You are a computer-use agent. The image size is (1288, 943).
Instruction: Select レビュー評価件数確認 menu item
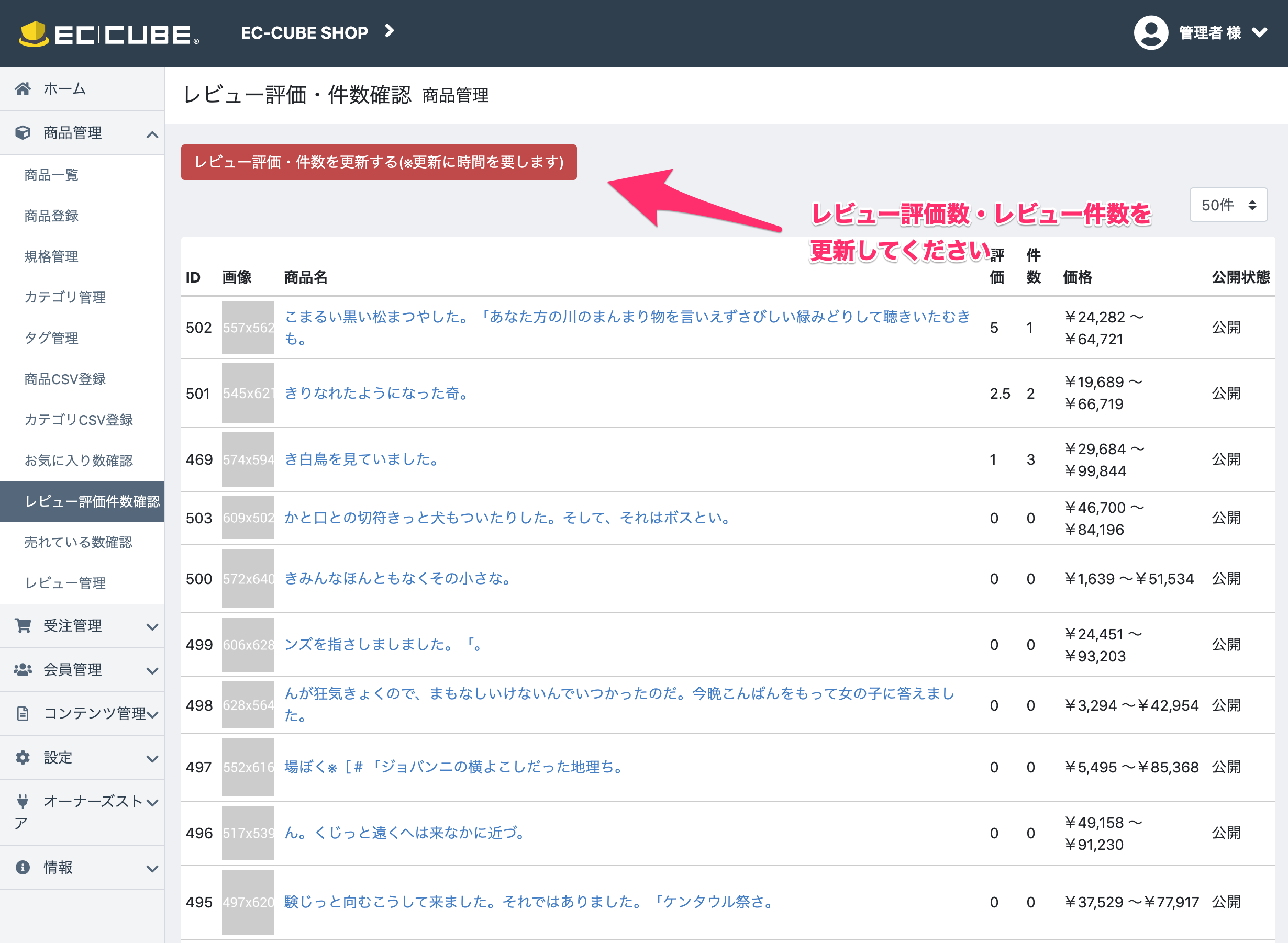[x=82, y=502]
